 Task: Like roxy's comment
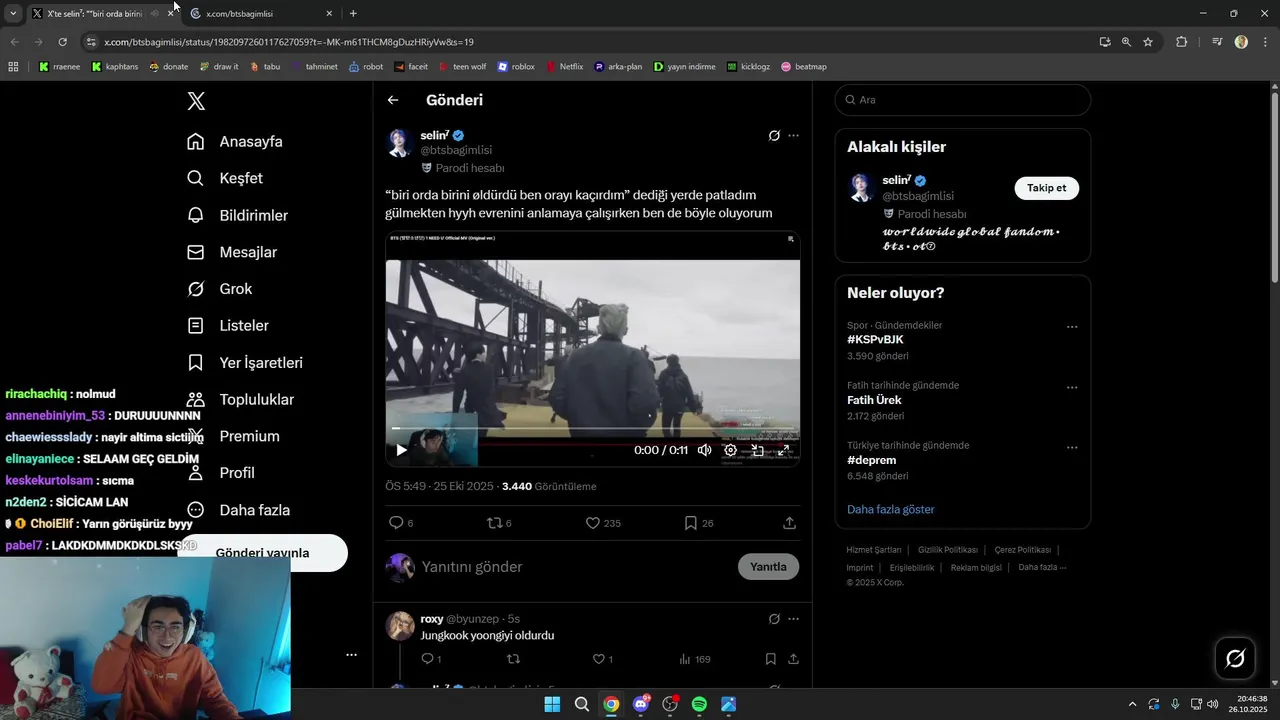(x=603, y=659)
